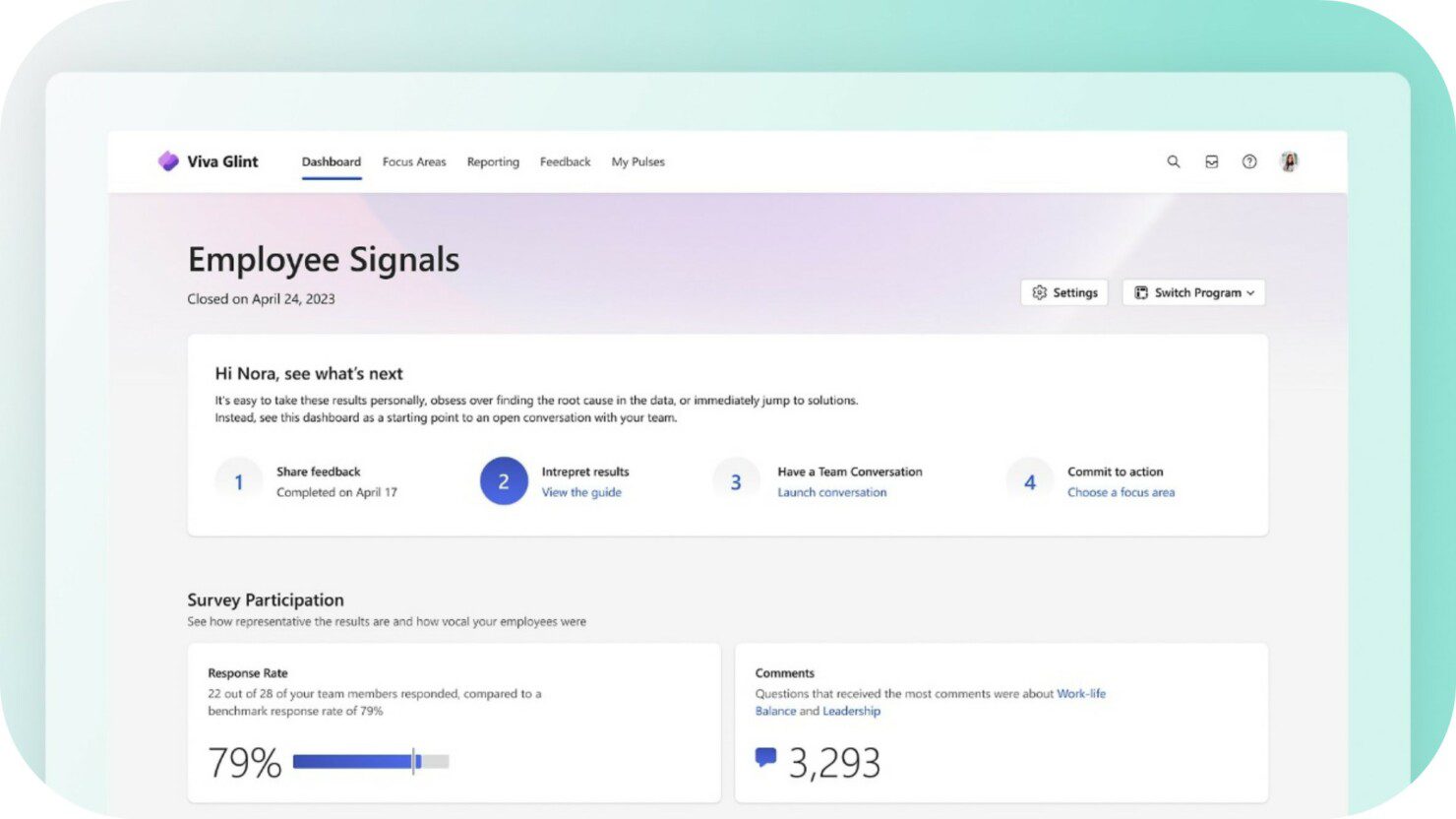Select step 1 Share feedback circle
The height and width of the screenshot is (819, 1456).
pyautogui.click(x=238, y=481)
